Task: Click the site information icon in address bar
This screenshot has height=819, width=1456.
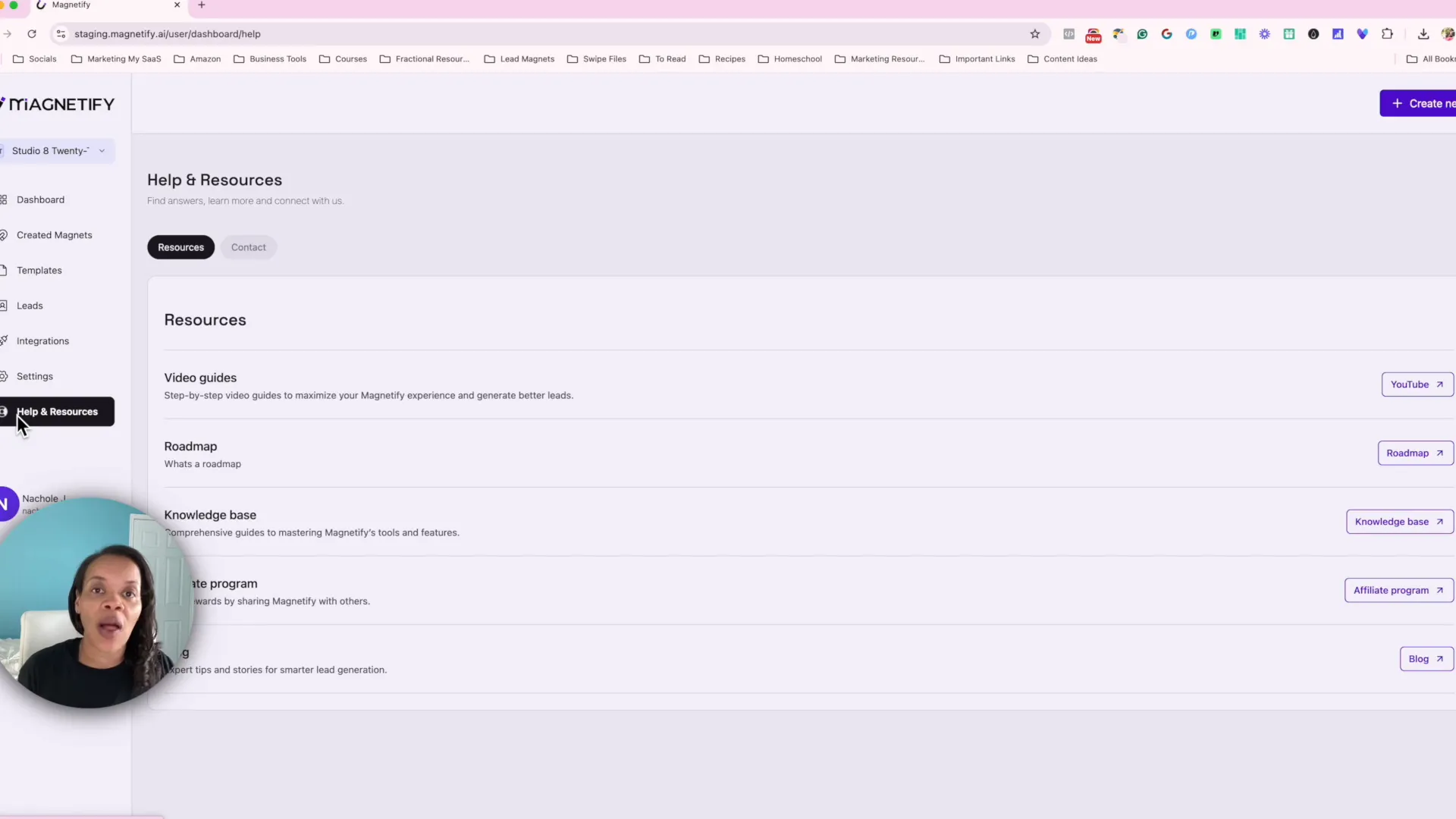Action: pyautogui.click(x=61, y=34)
